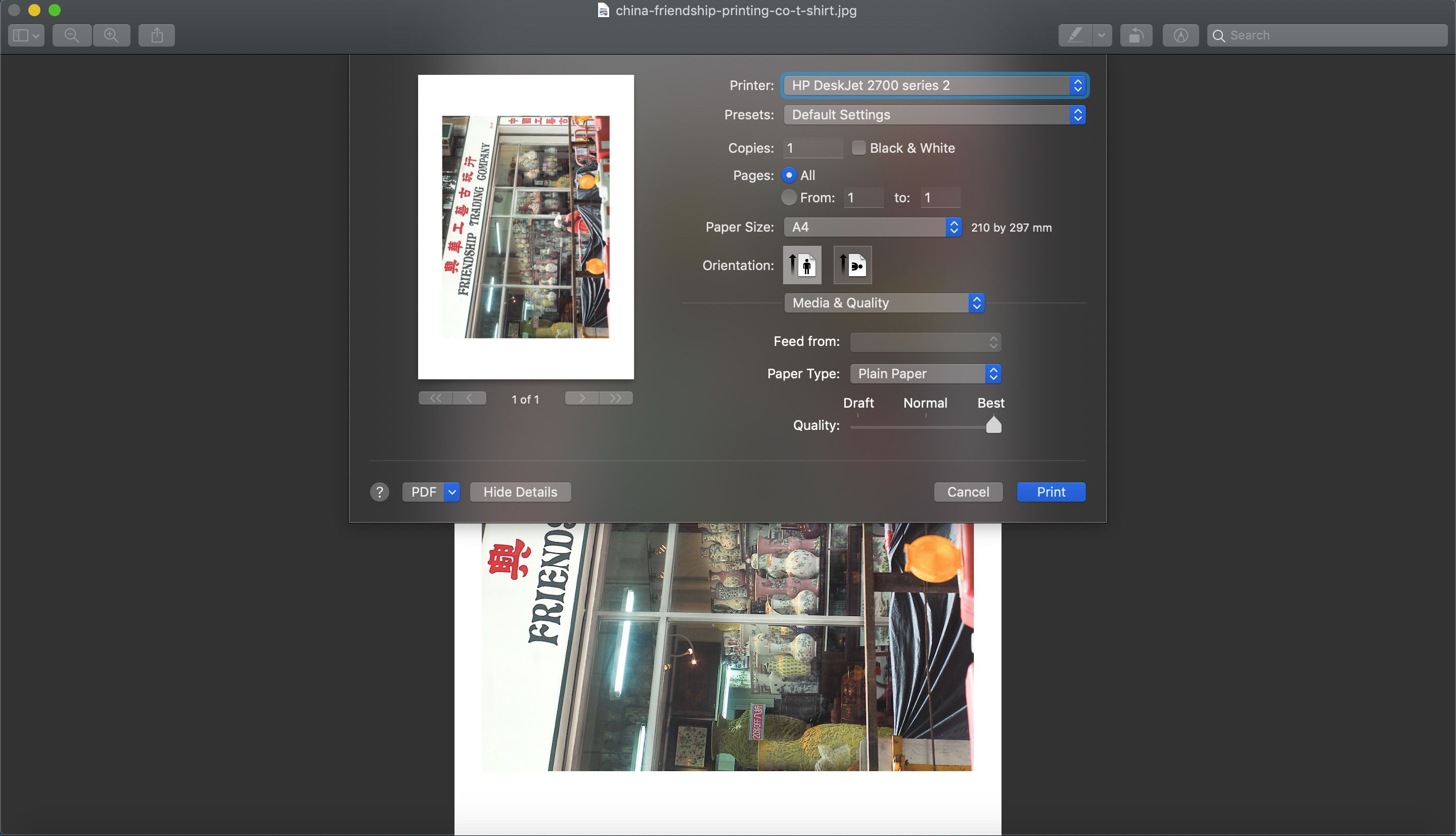Viewport: 1456px width, 836px height.
Task: Select landscape orientation icon
Action: coord(852,265)
